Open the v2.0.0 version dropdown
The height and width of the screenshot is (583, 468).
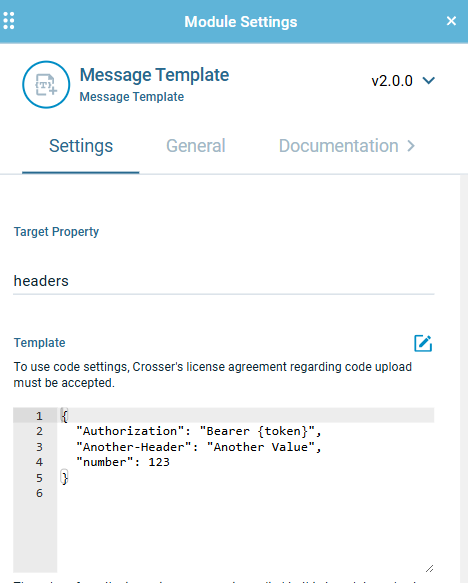coord(403,81)
